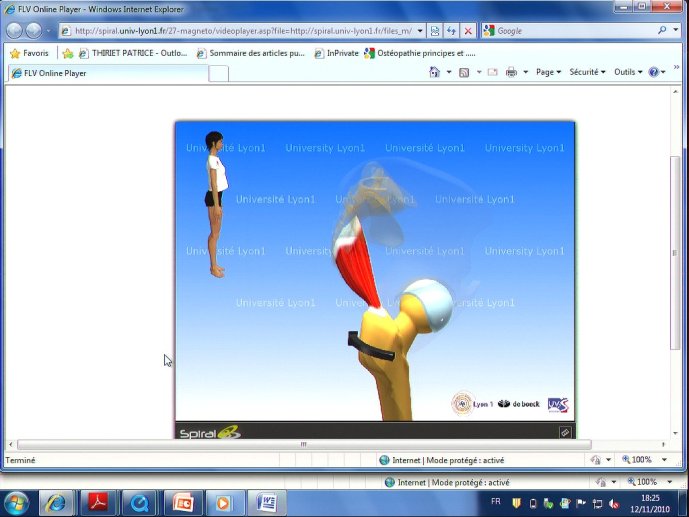Click the Action Center flag tray icon

click(x=581, y=503)
